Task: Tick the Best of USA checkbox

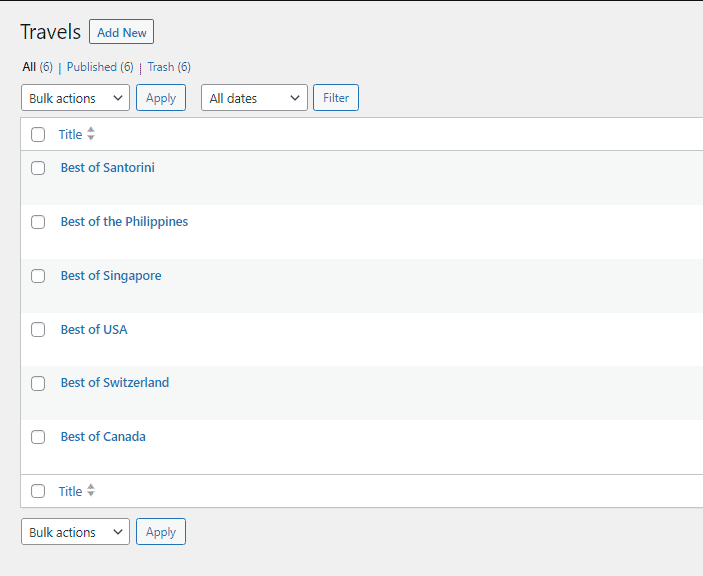Action: (x=38, y=329)
